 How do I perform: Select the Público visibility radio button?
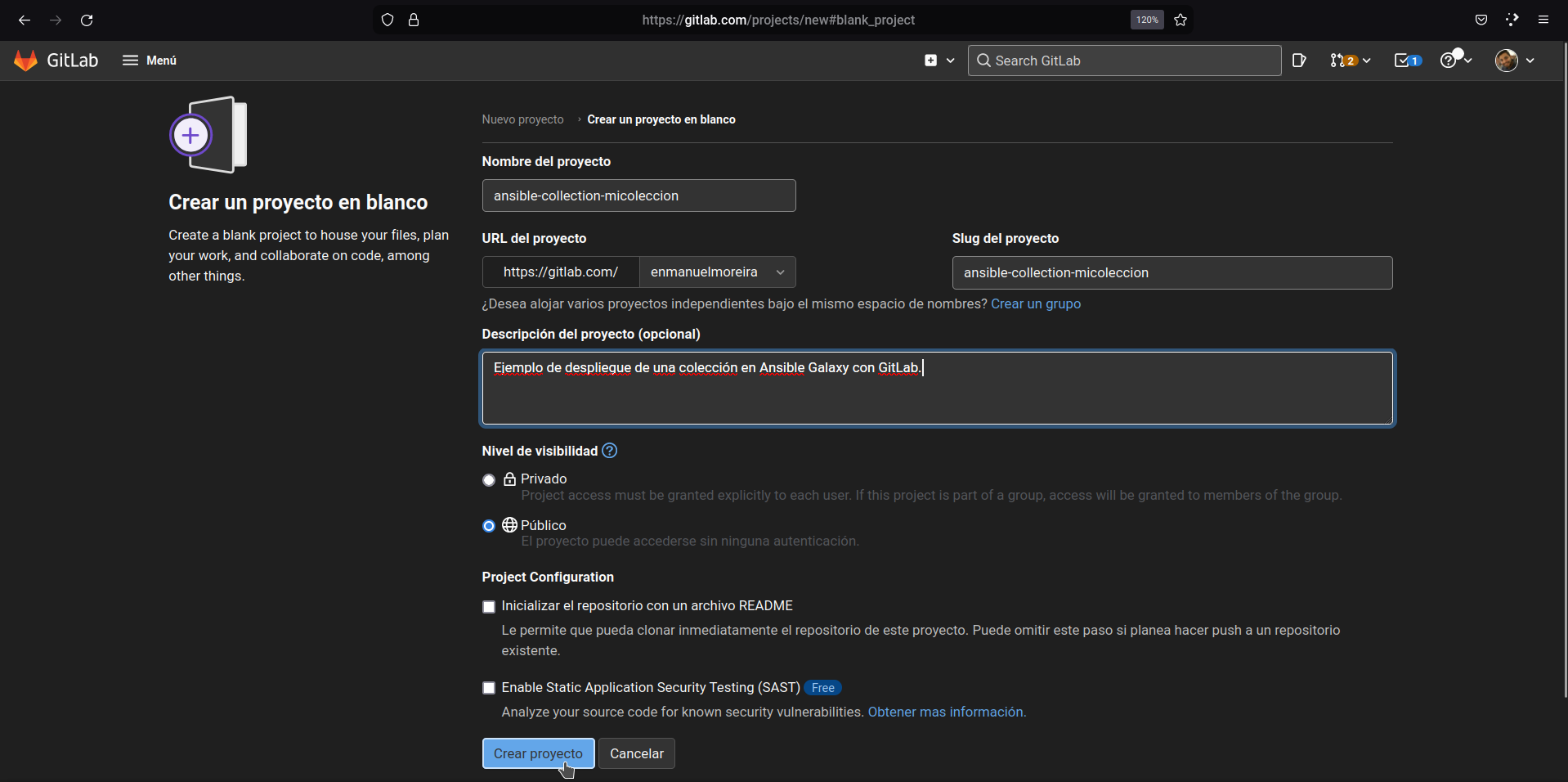tap(489, 526)
